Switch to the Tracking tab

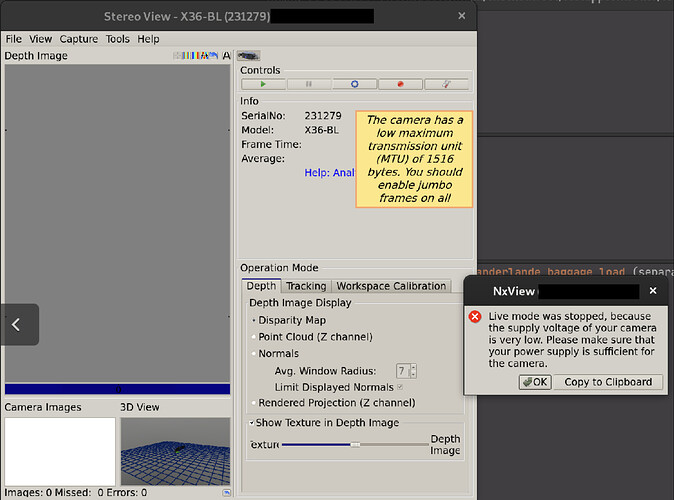pos(306,286)
